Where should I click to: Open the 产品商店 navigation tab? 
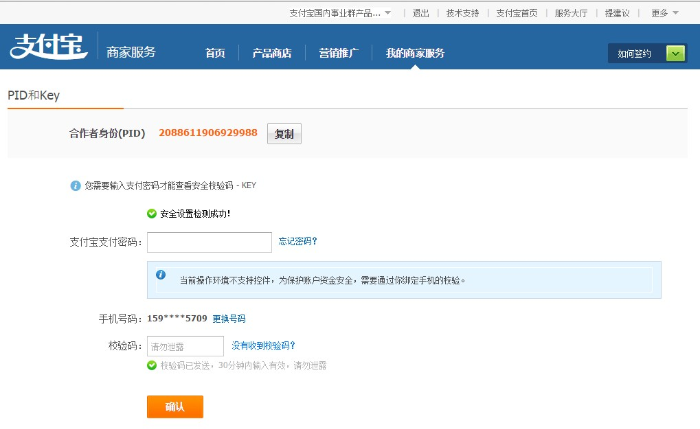pos(272,53)
